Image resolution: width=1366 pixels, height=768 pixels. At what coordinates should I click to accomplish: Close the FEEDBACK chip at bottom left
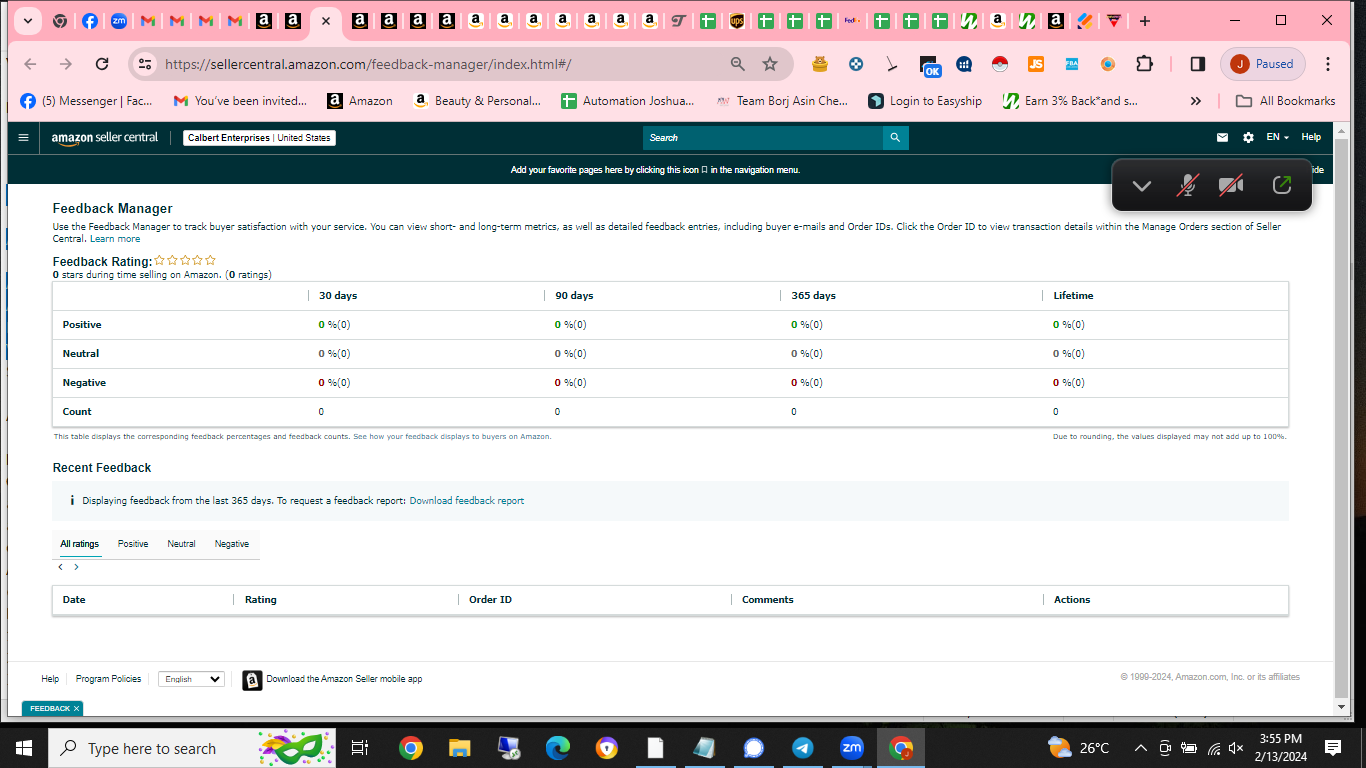77,709
